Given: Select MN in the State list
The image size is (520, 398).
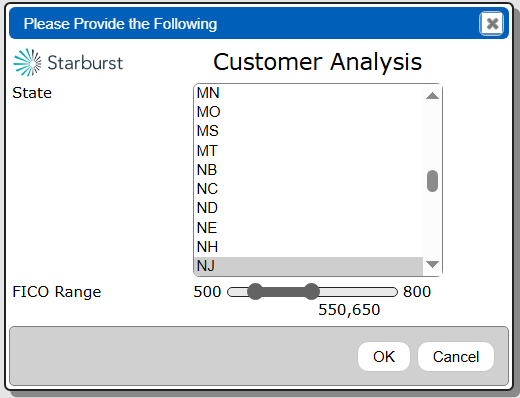Looking at the screenshot, I should [x=308, y=93].
